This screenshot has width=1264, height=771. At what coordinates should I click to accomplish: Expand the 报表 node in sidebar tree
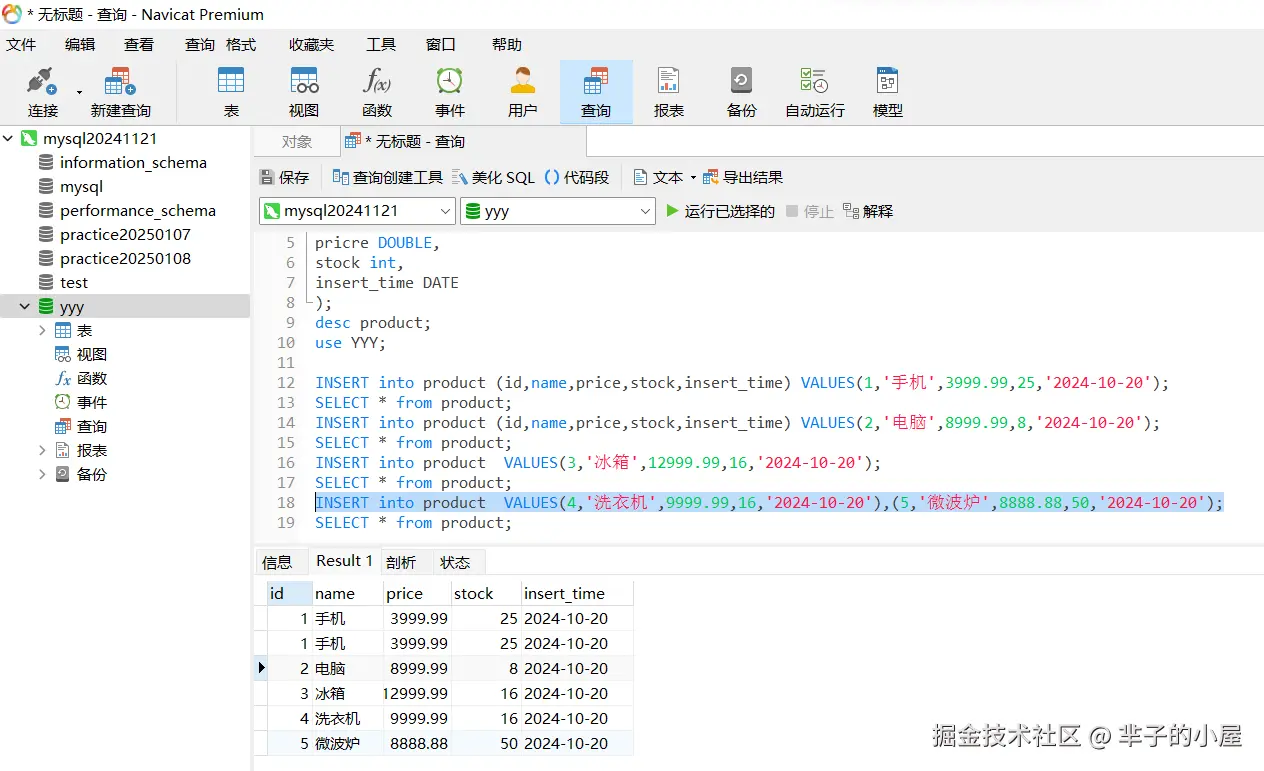42,450
